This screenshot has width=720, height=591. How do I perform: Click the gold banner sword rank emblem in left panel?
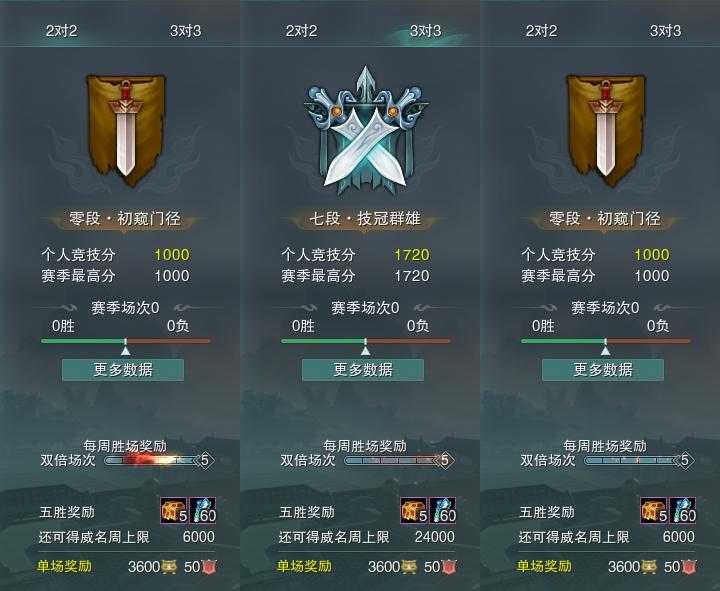(x=126, y=130)
